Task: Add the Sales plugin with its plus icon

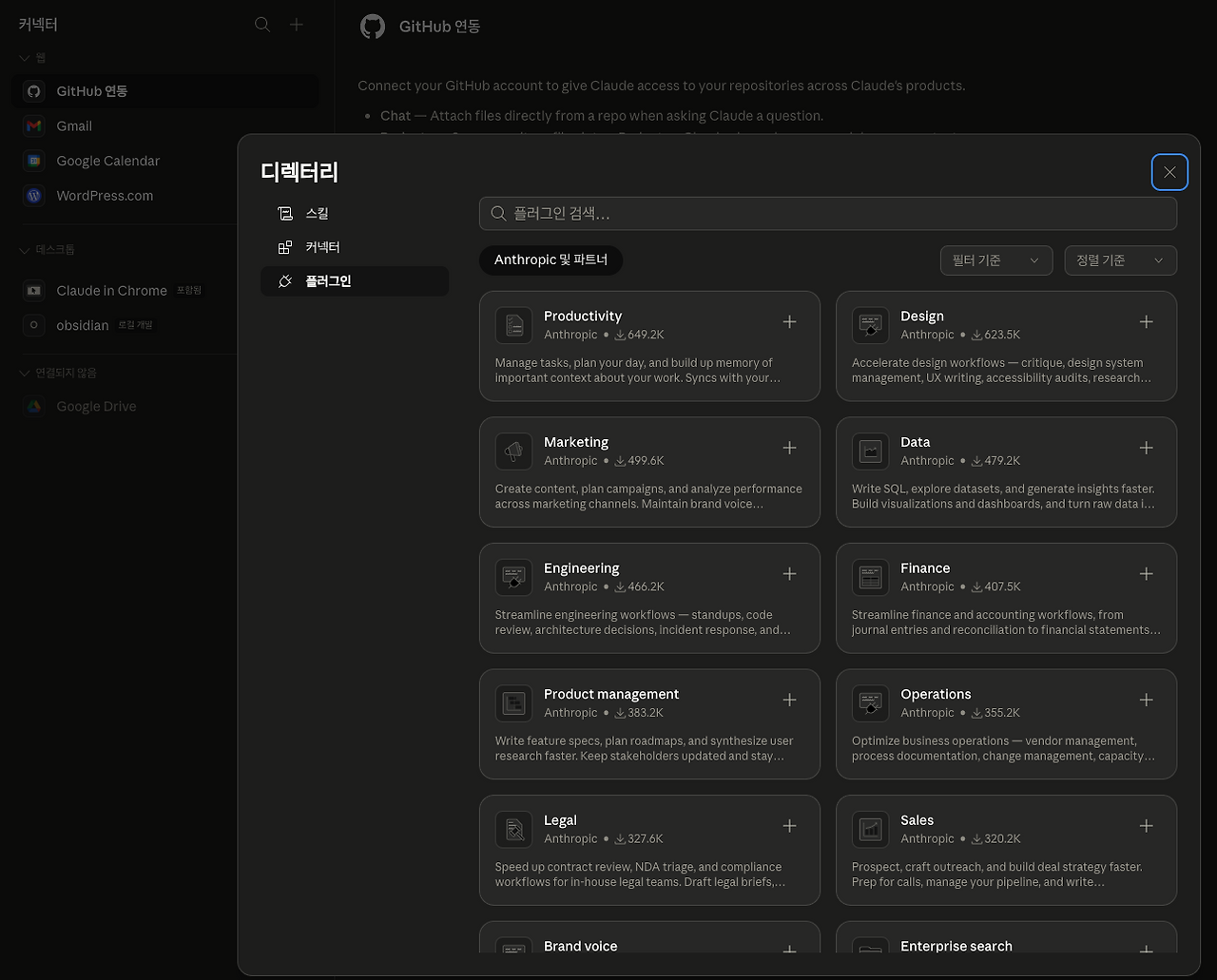Action: [x=1146, y=826]
